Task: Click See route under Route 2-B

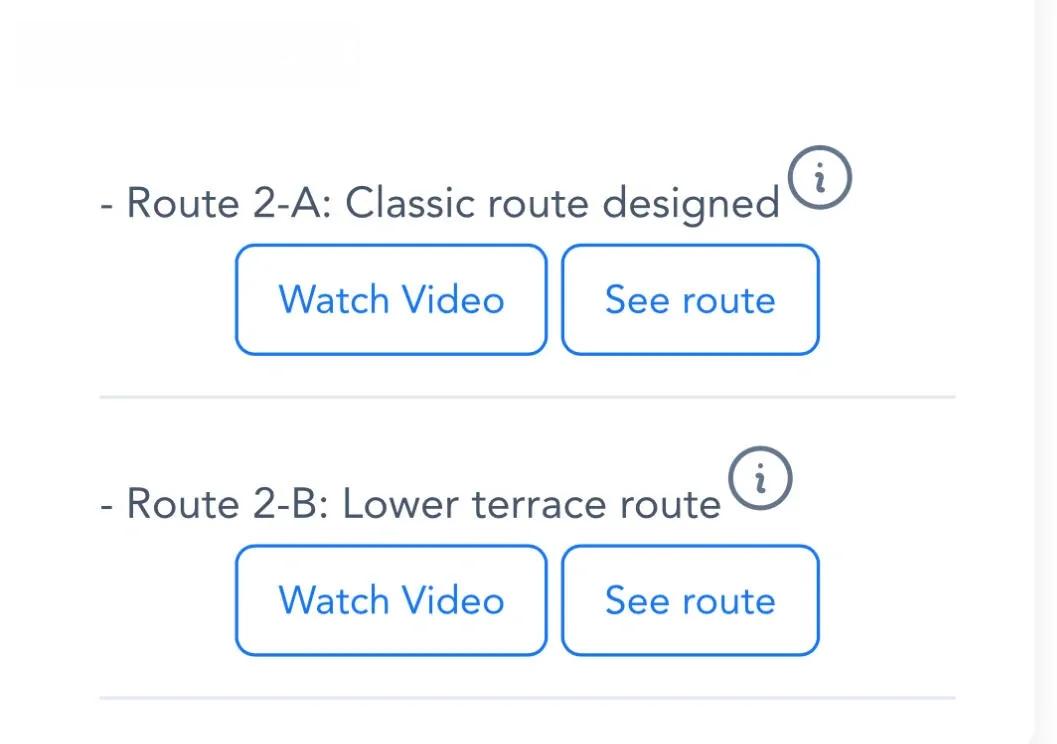Action: tap(690, 600)
